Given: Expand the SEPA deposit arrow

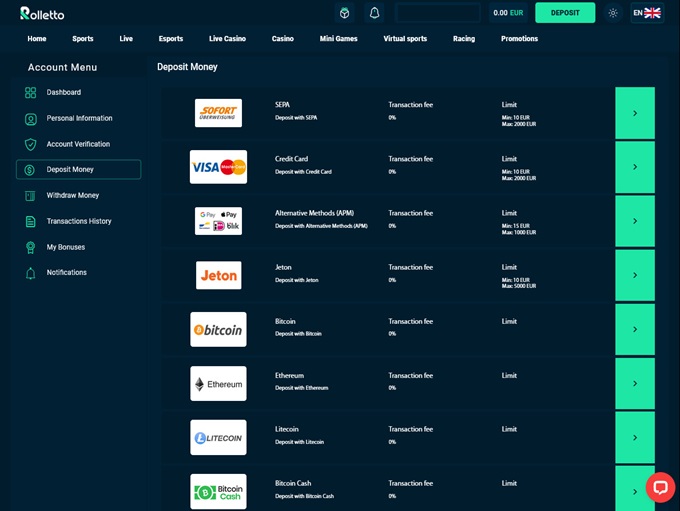Looking at the screenshot, I should click(635, 113).
